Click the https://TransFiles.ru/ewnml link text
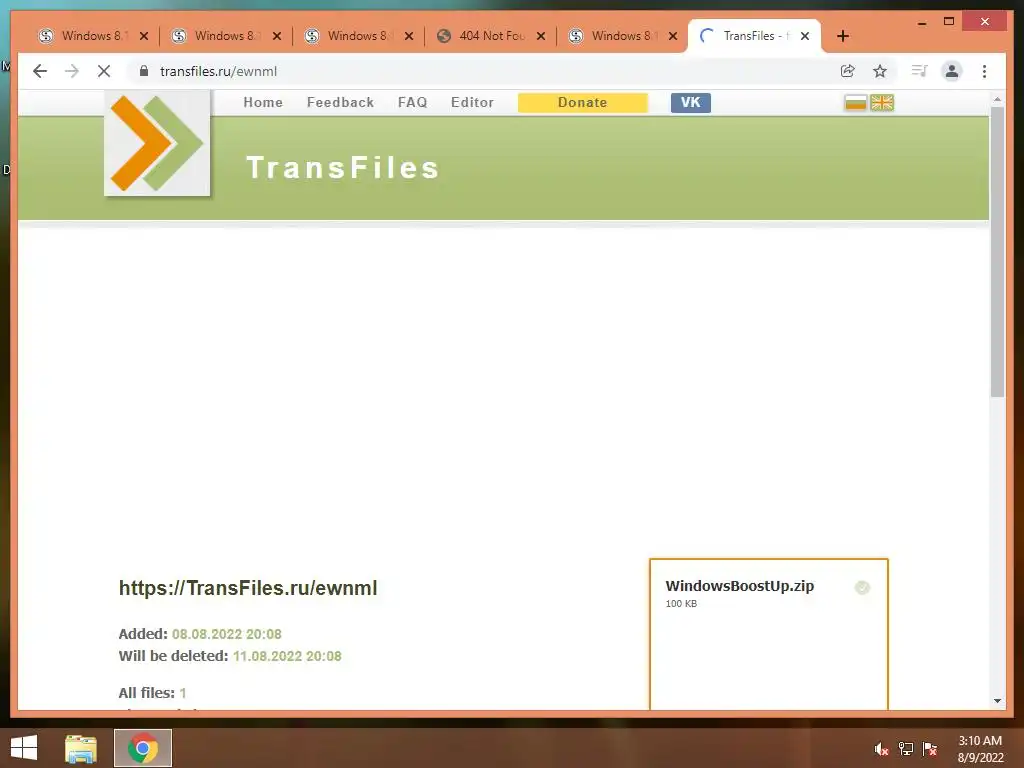This screenshot has width=1024, height=768. click(x=248, y=588)
